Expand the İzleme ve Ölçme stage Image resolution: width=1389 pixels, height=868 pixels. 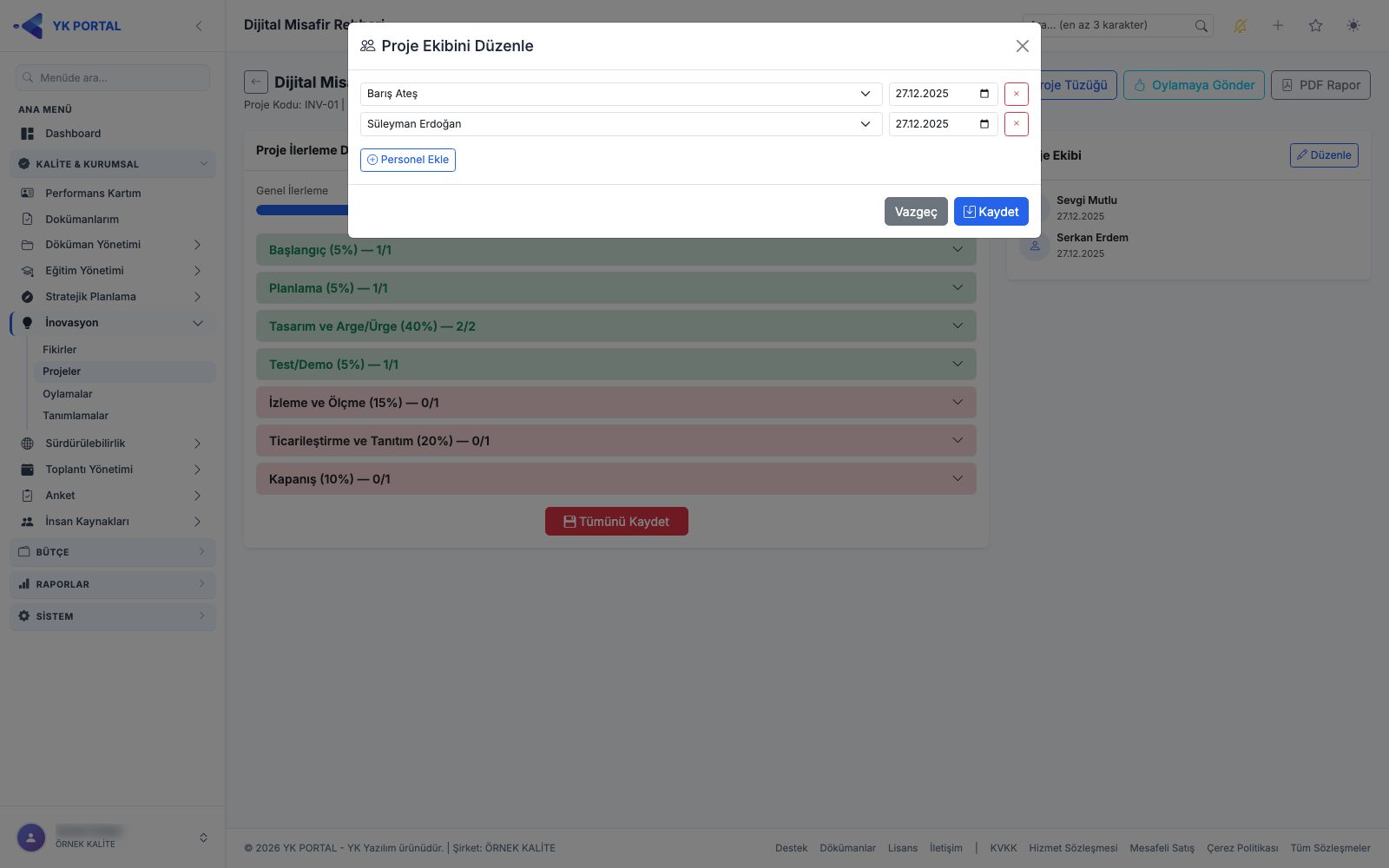[x=616, y=403]
